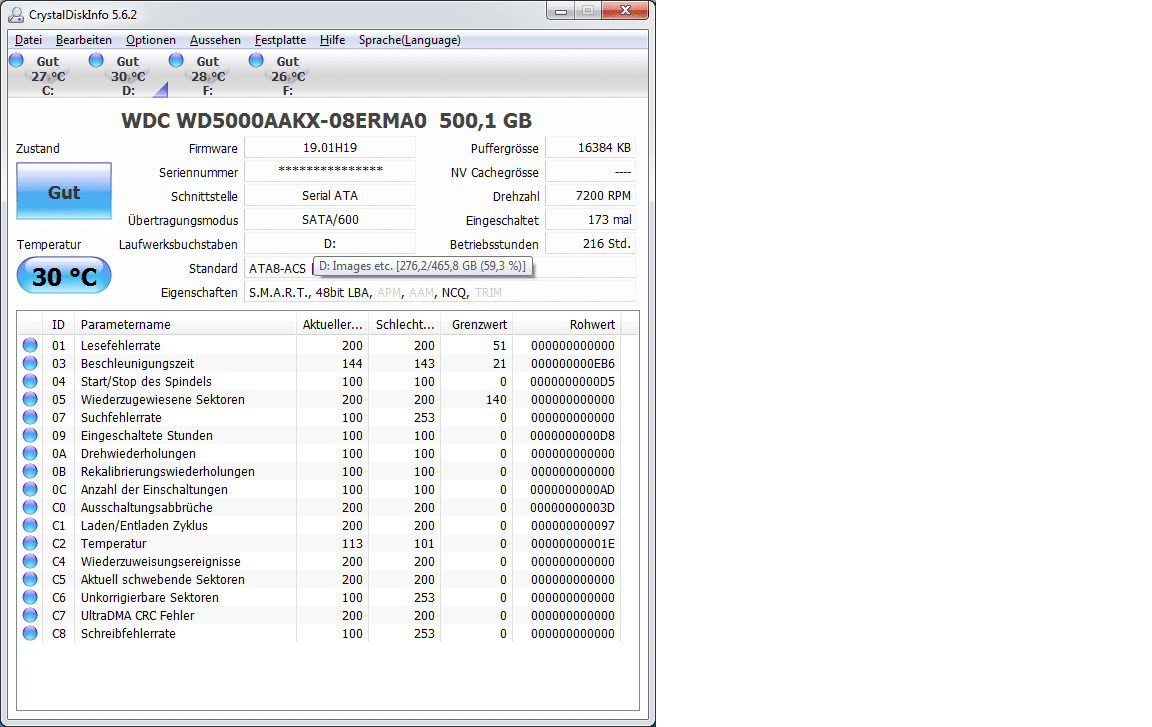Open the Optionen menu

point(151,40)
